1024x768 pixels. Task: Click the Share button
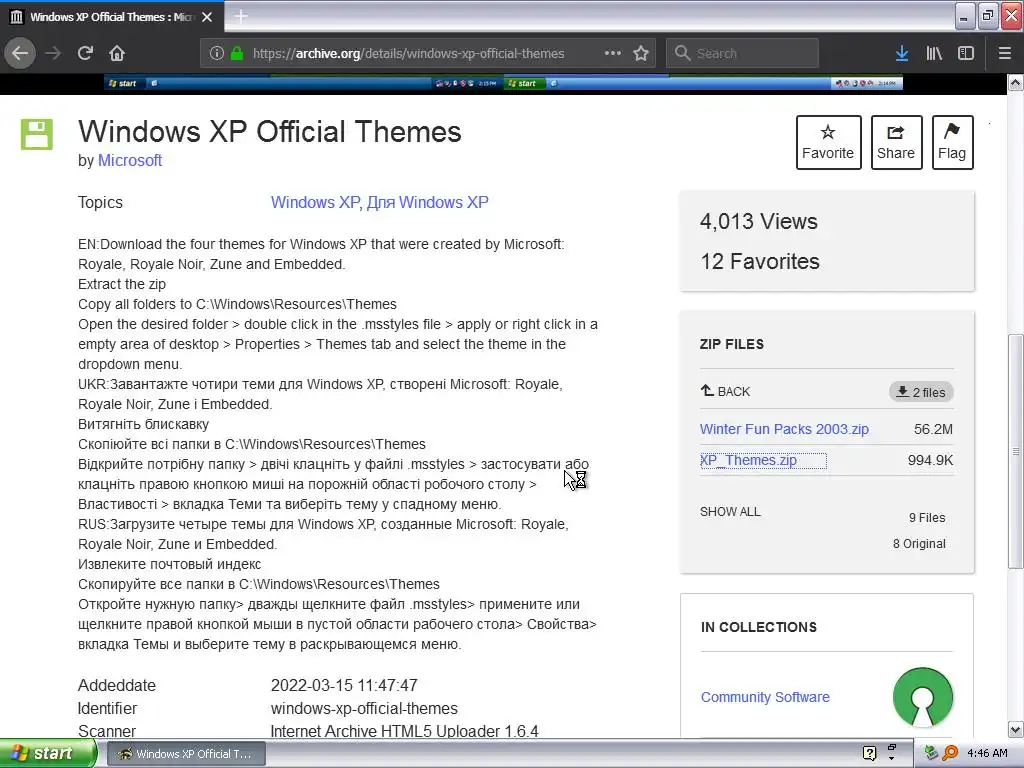(x=896, y=142)
